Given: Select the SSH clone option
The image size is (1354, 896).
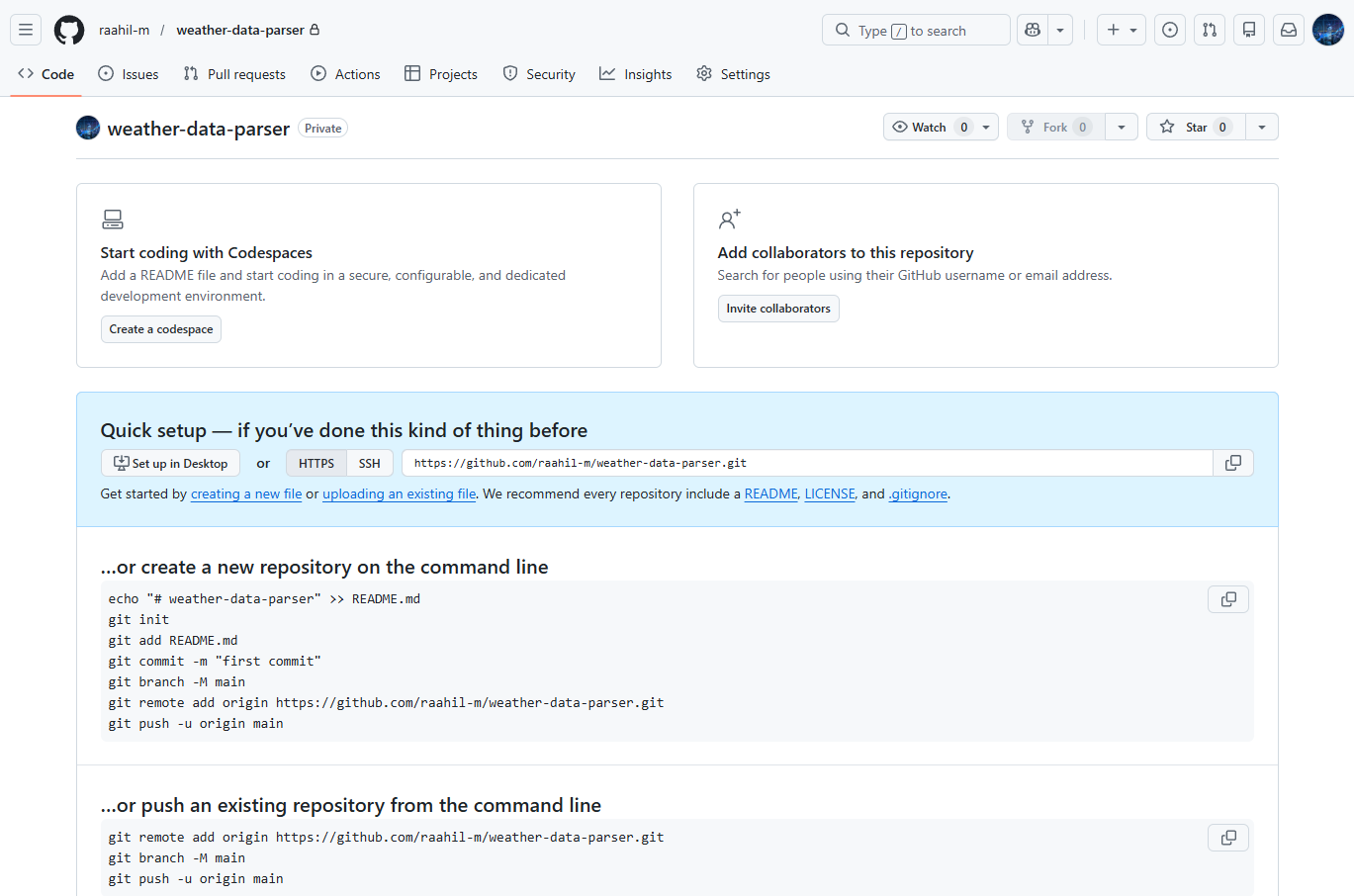Looking at the screenshot, I should pos(370,463).
